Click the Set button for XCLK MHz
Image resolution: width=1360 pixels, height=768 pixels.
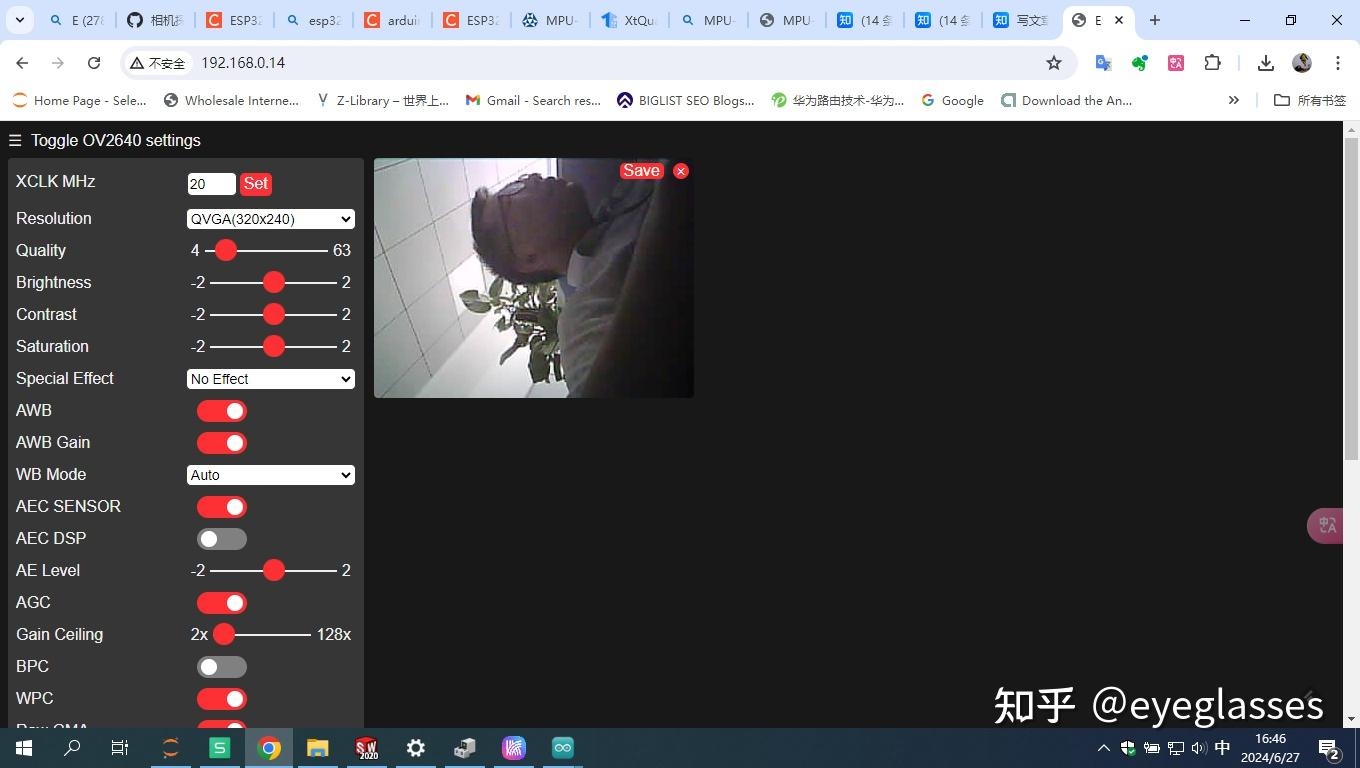click(255, 183)
